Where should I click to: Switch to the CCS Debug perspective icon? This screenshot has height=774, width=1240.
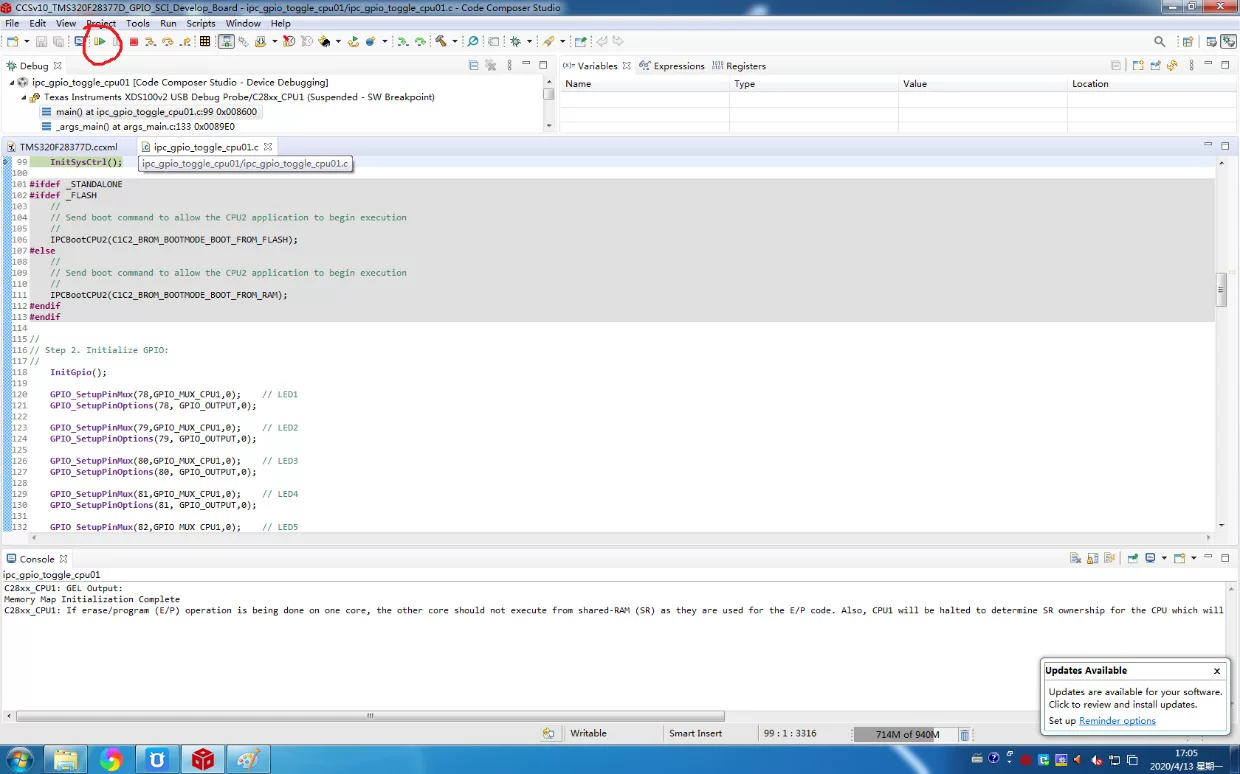pos(1227,41)
